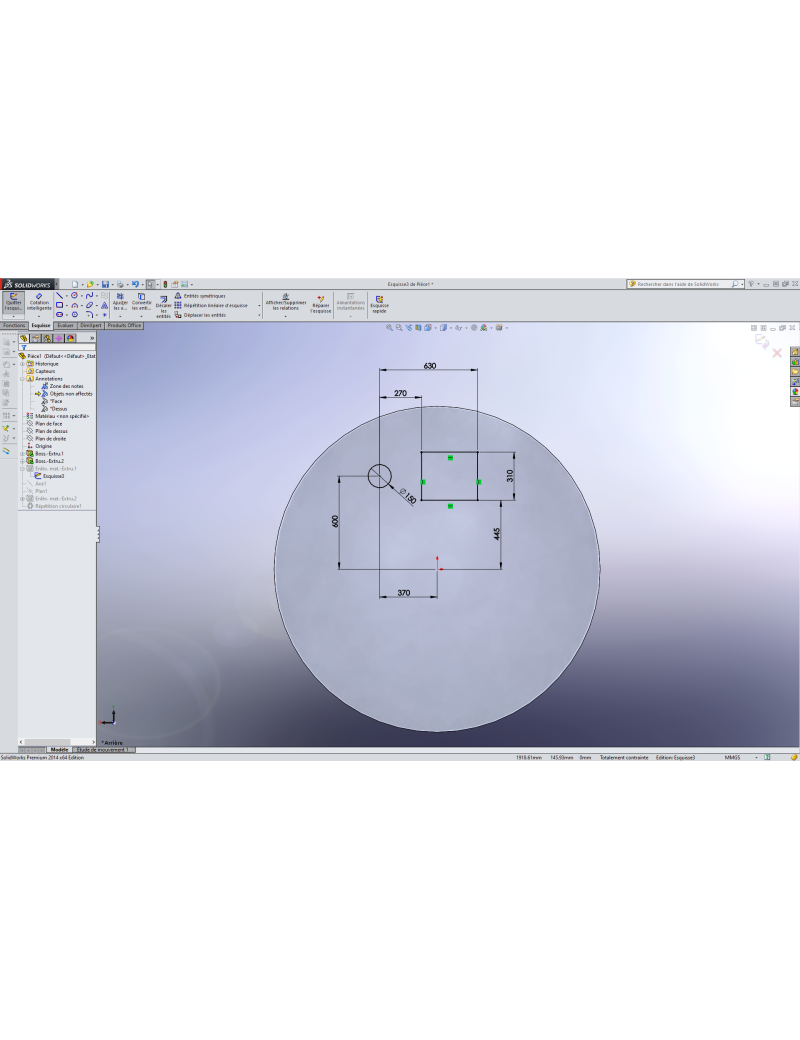Open the Fonctions tab

[14, 325]
